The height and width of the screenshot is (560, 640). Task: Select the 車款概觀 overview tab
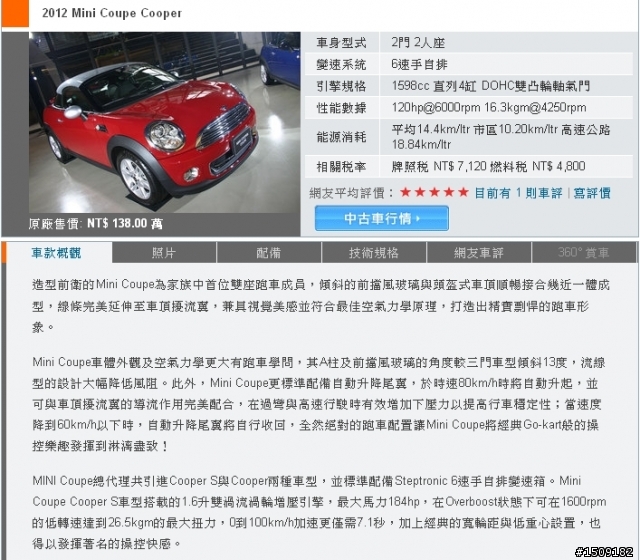point(57,253)
